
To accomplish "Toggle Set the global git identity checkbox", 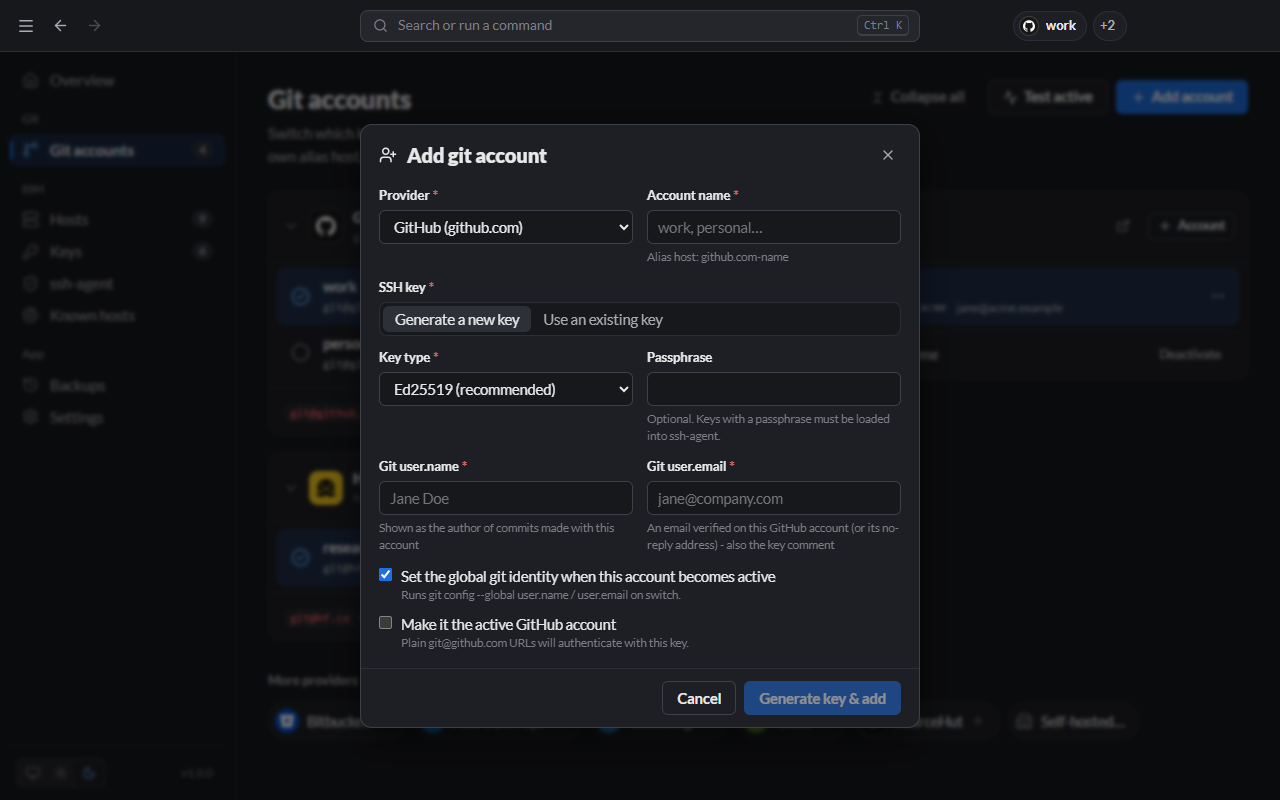I will tap(385, 575).
